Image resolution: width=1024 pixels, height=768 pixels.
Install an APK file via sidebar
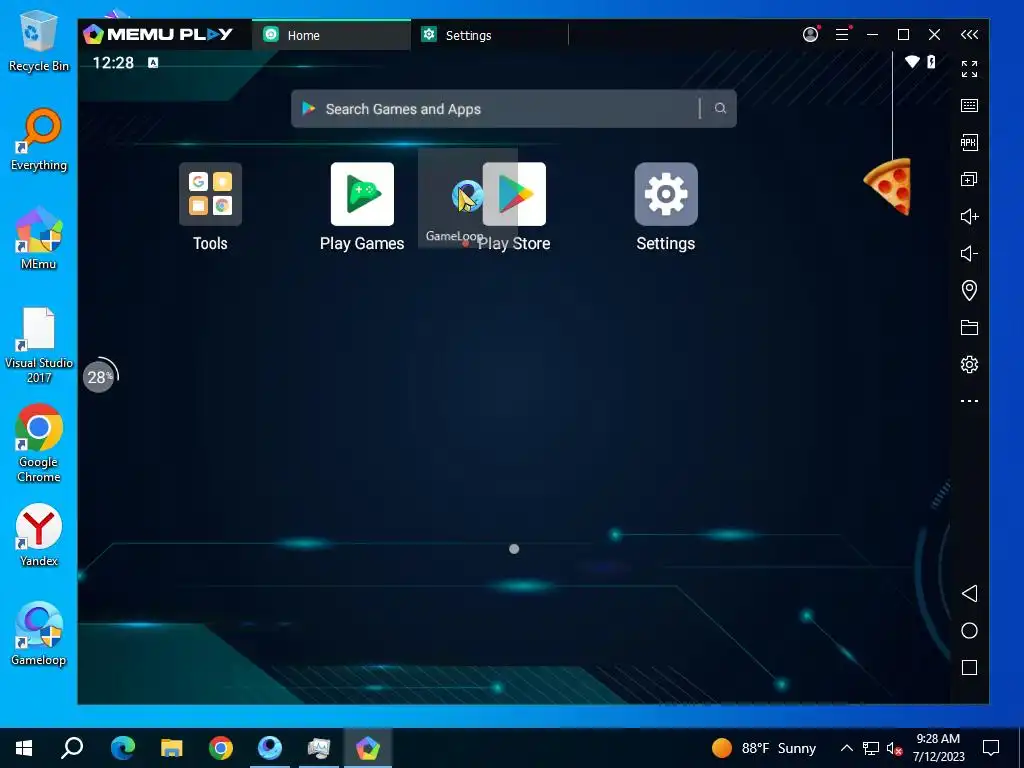click(x=969, y=142)
